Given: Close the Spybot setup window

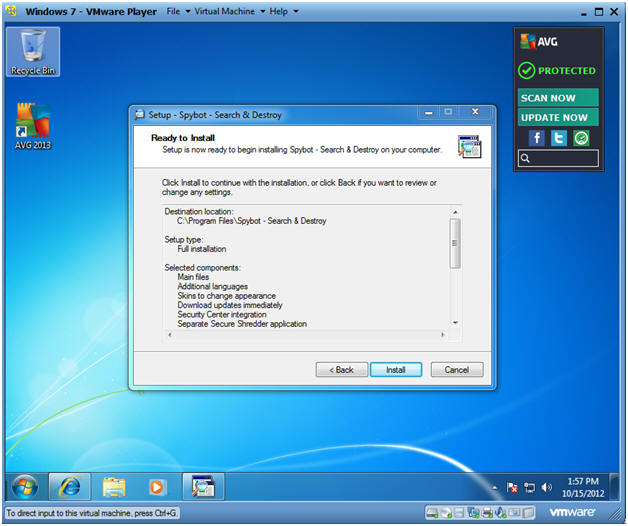Looking at the screenshot, I should (475, 112).
